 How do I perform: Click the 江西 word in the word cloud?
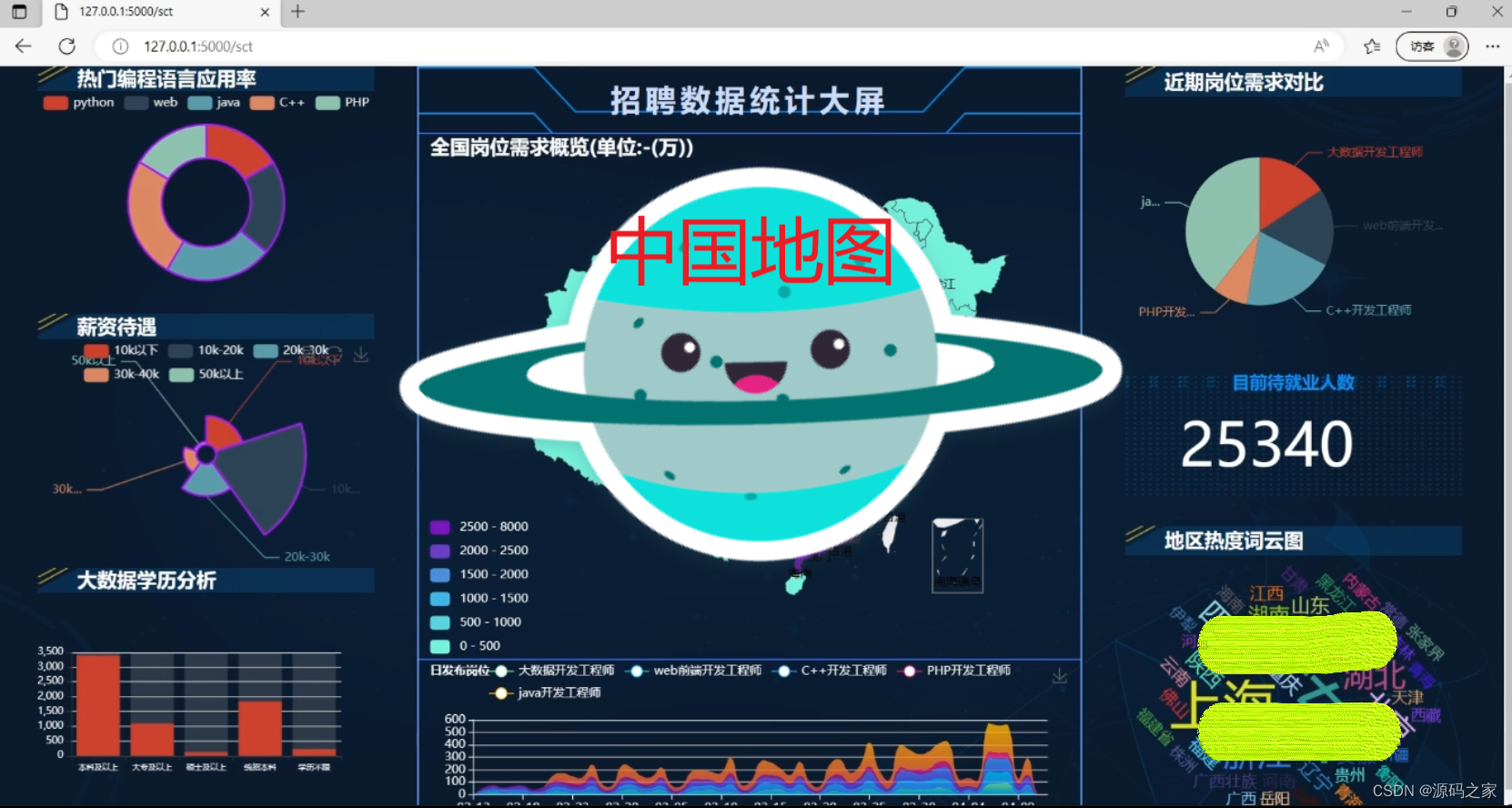pyautogui.click(x=1266, y=594)
